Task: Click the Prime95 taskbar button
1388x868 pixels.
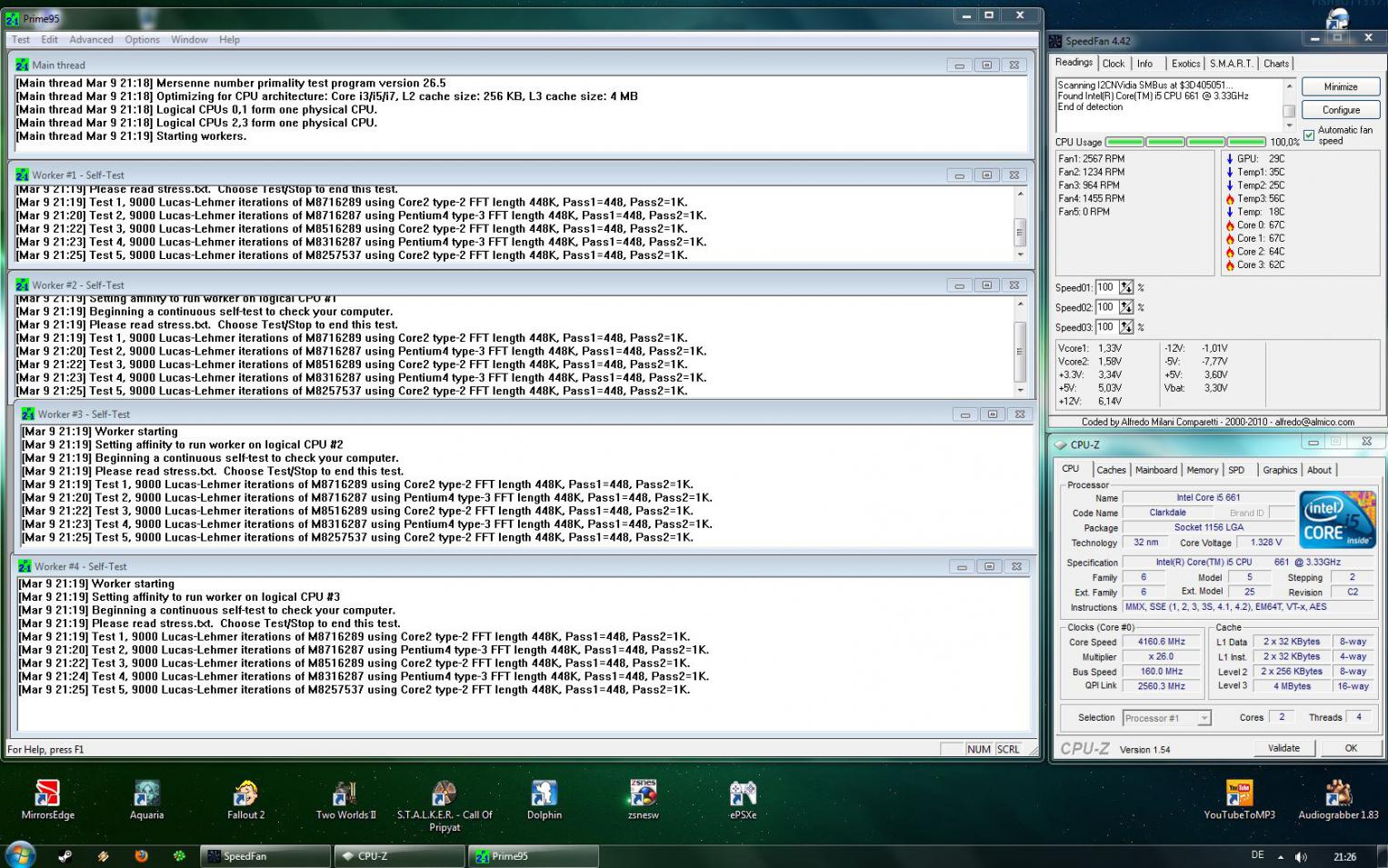Action: (x=534, y=856)
